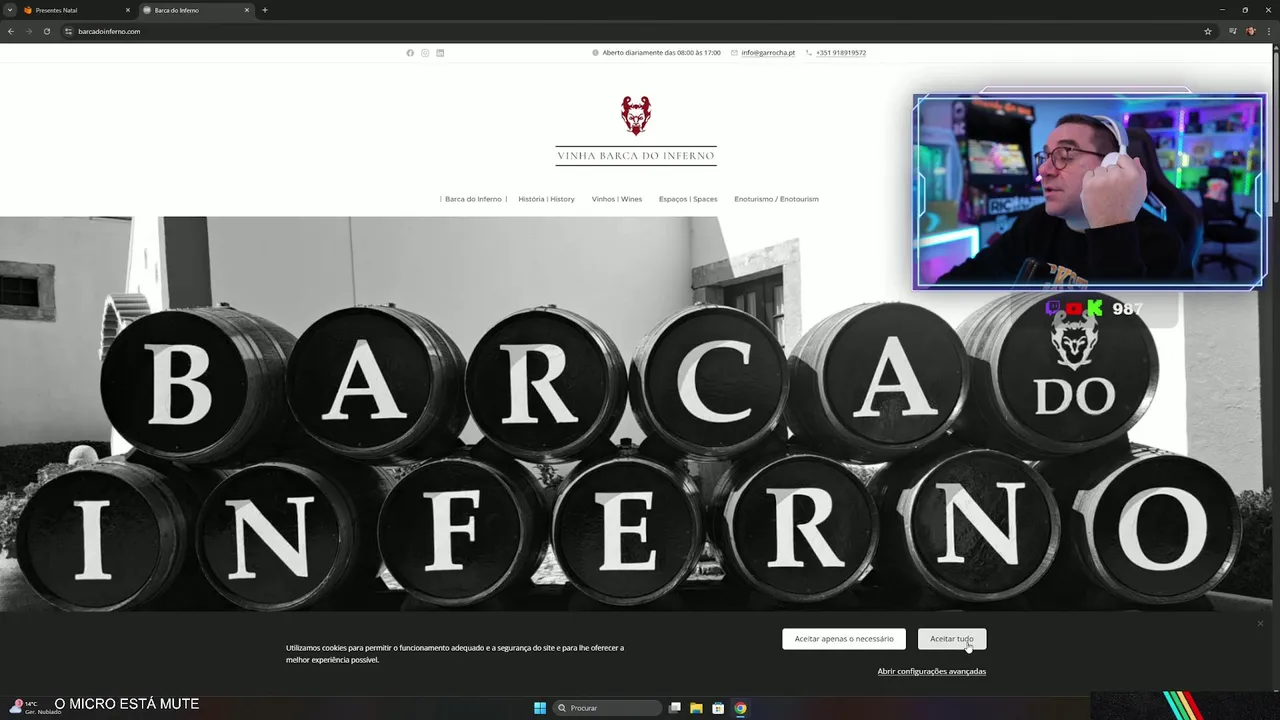Open a new browser tab

(265, 10)
